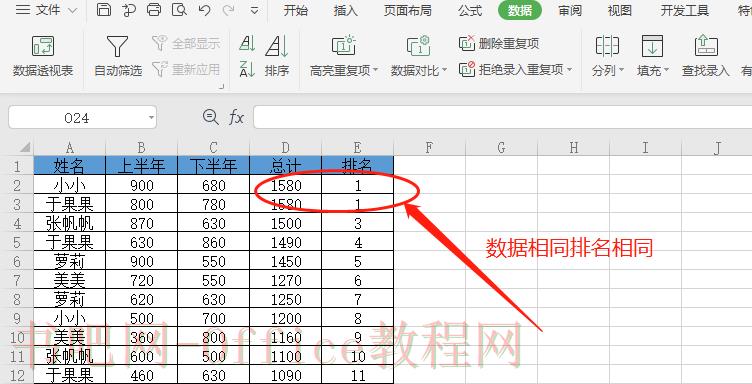This screenshot has height=384, width=752.
Task: Switch to the 插入 tab
Action: pyautogui.click(x=345, y=10)
